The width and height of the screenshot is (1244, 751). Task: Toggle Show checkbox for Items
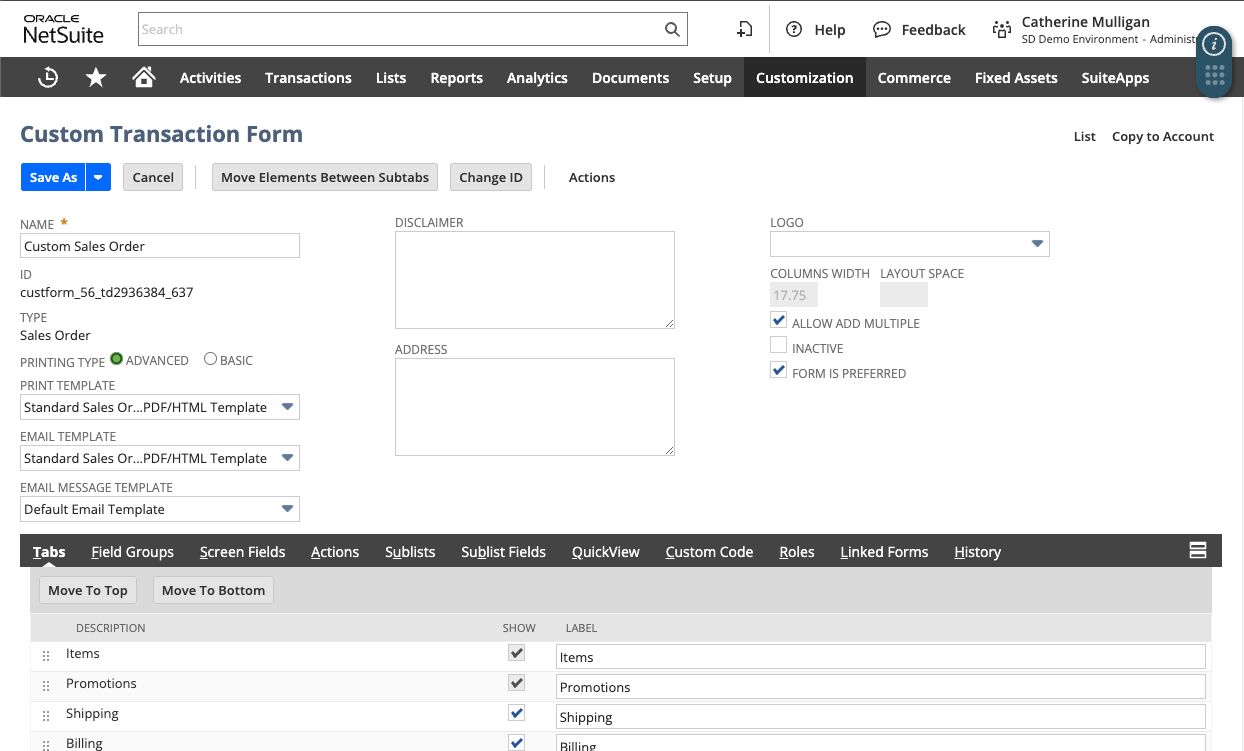516,653
